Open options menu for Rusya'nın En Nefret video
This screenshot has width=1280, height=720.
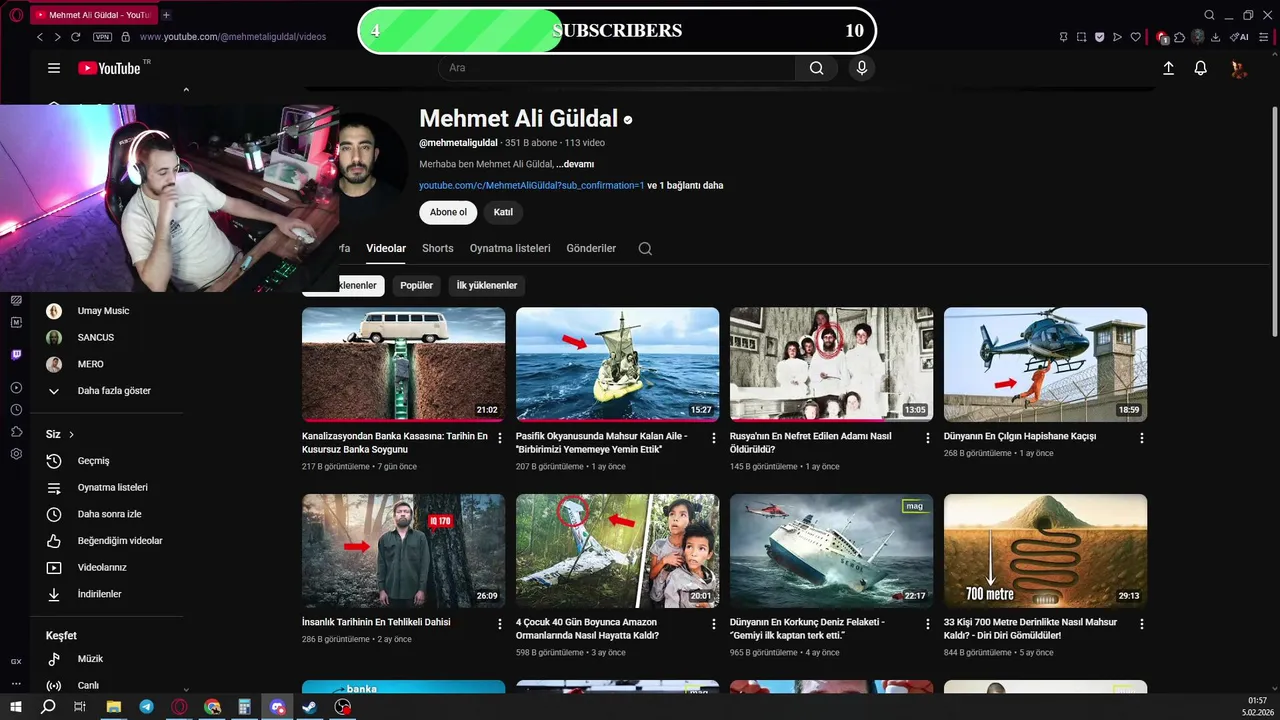(928, 438)
